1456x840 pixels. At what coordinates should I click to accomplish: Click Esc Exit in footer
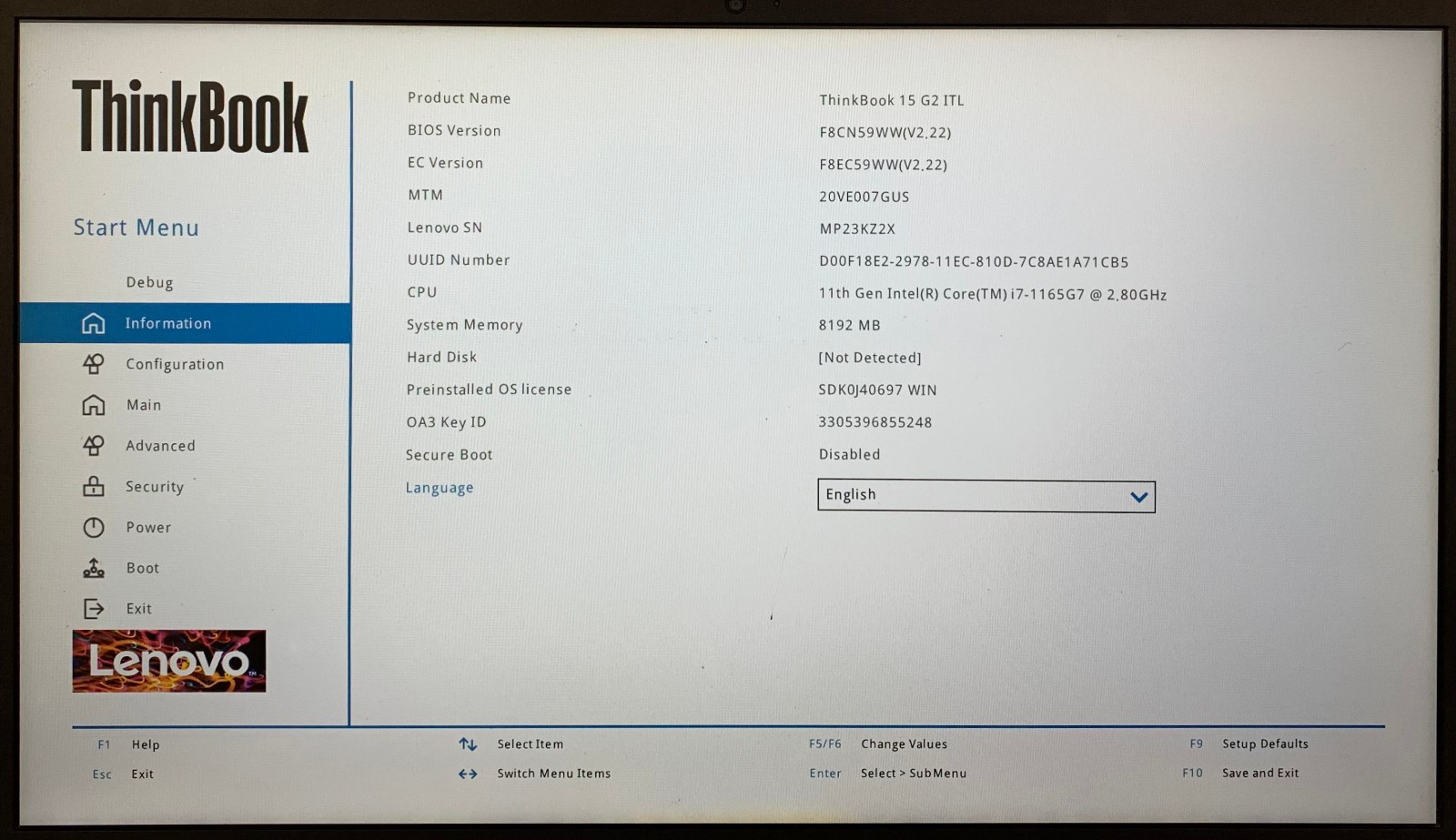pyautogui.click(x=123, y=774)
